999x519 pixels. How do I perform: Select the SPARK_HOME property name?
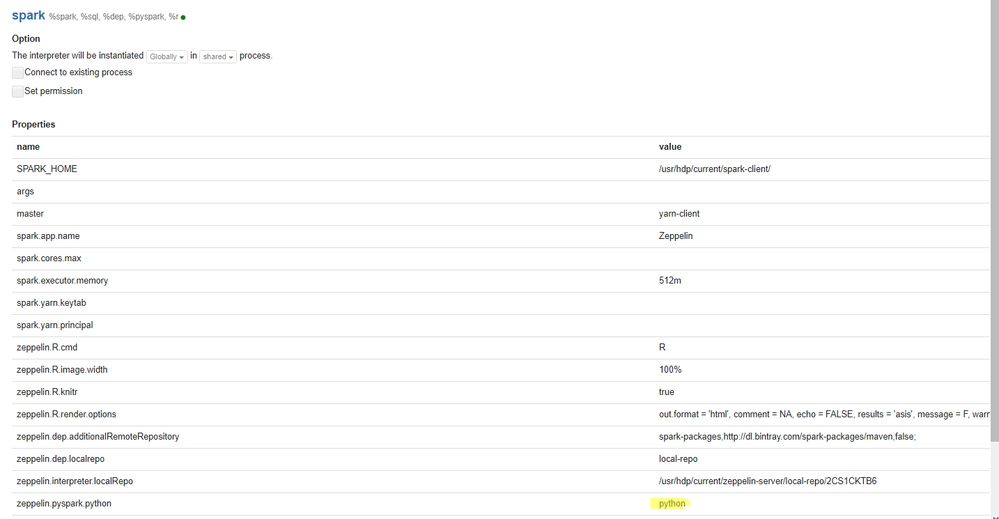click(47, 169)
